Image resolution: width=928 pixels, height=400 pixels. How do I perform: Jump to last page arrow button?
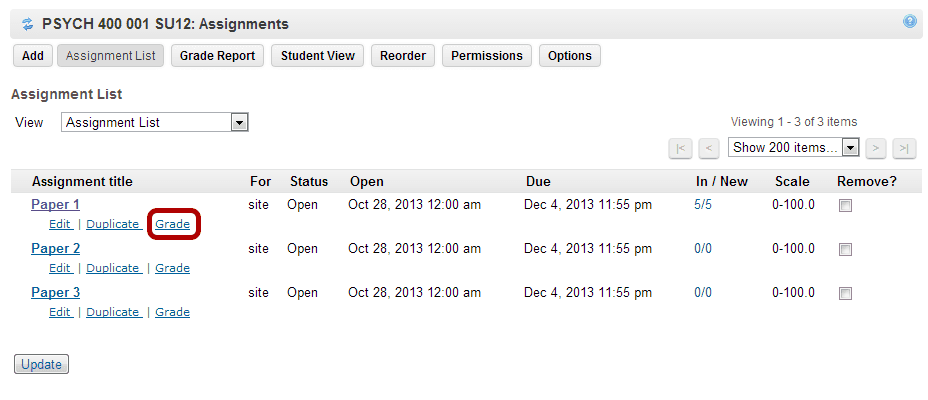click(x=904, y=148)
